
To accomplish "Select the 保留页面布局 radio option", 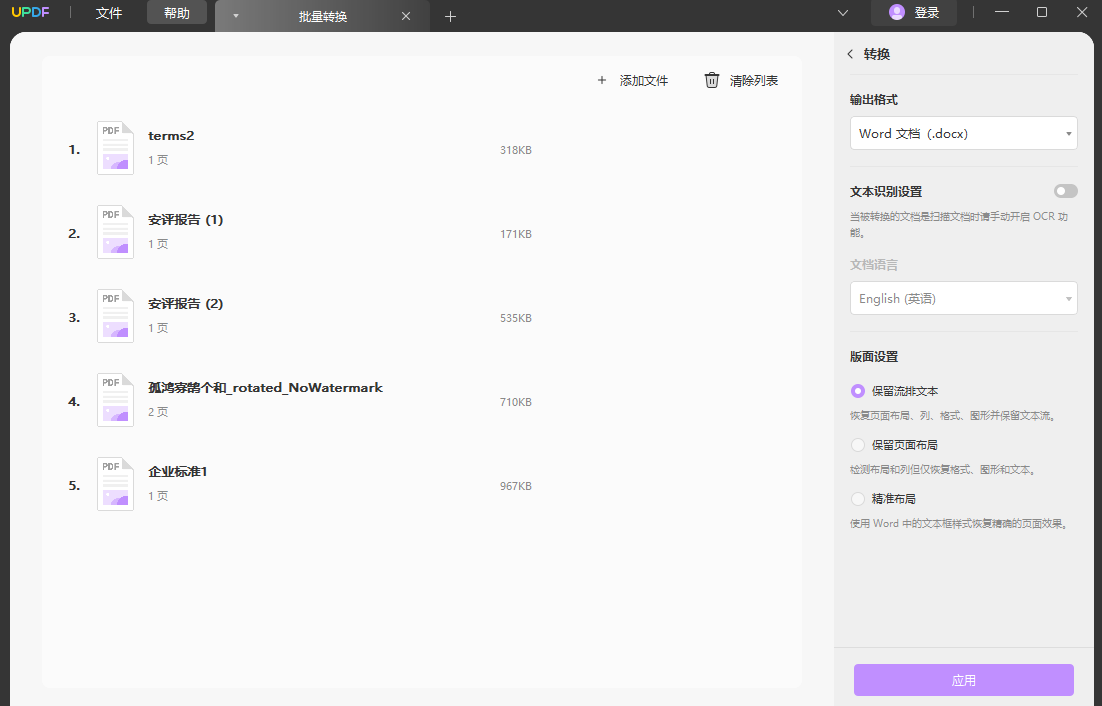I will [857, 444].
